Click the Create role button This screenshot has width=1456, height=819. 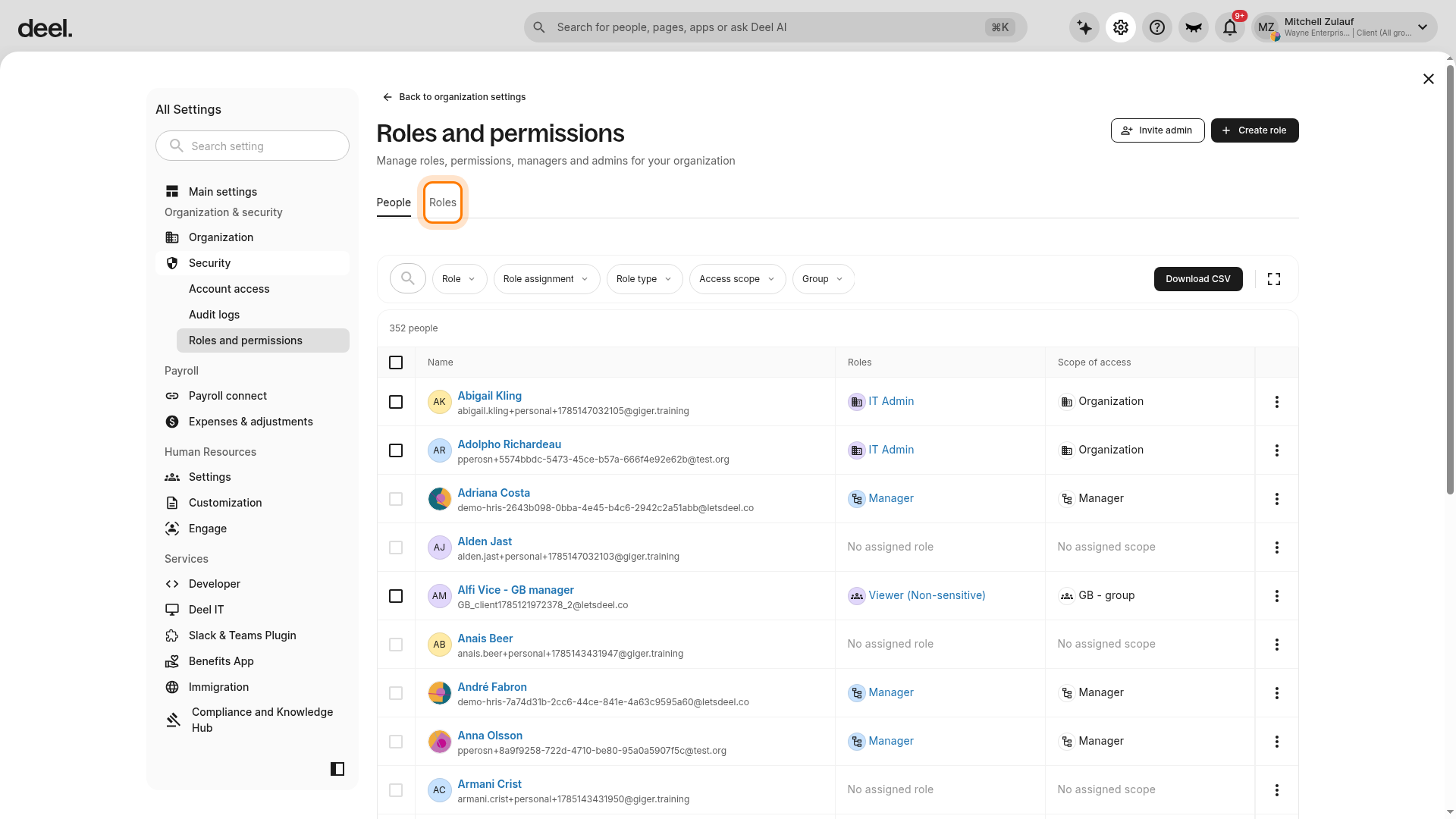pos(1254,130)
